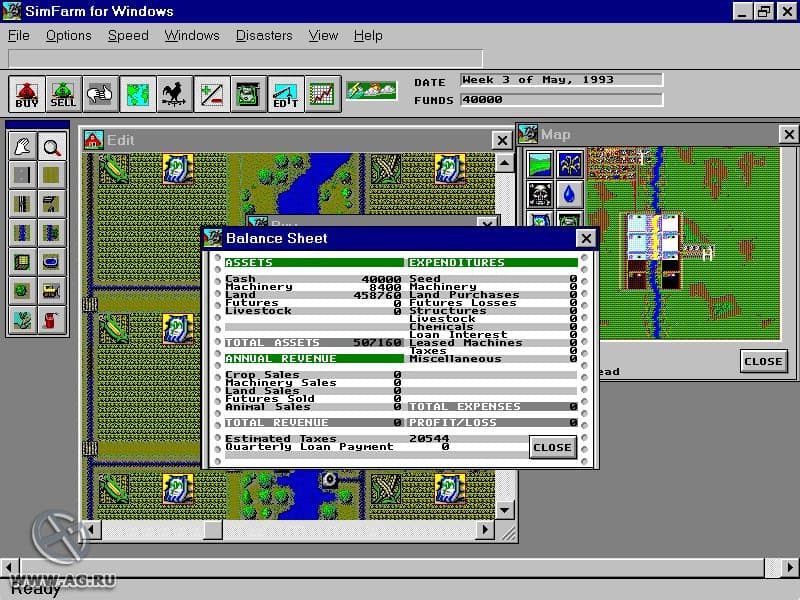Image resolution: width=800 pixels, height=600 pixels.
Task: Close the Edit window with its X
Action: tap(502, 140)
